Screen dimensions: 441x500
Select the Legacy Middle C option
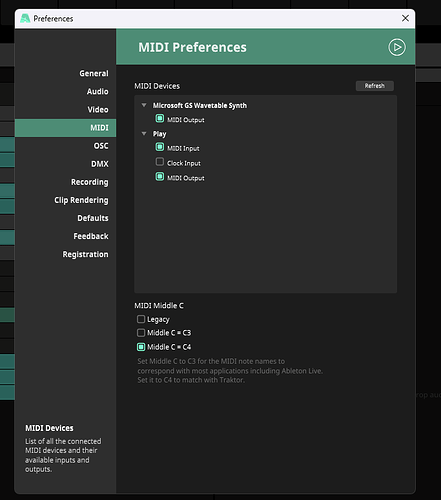point(141,319)
